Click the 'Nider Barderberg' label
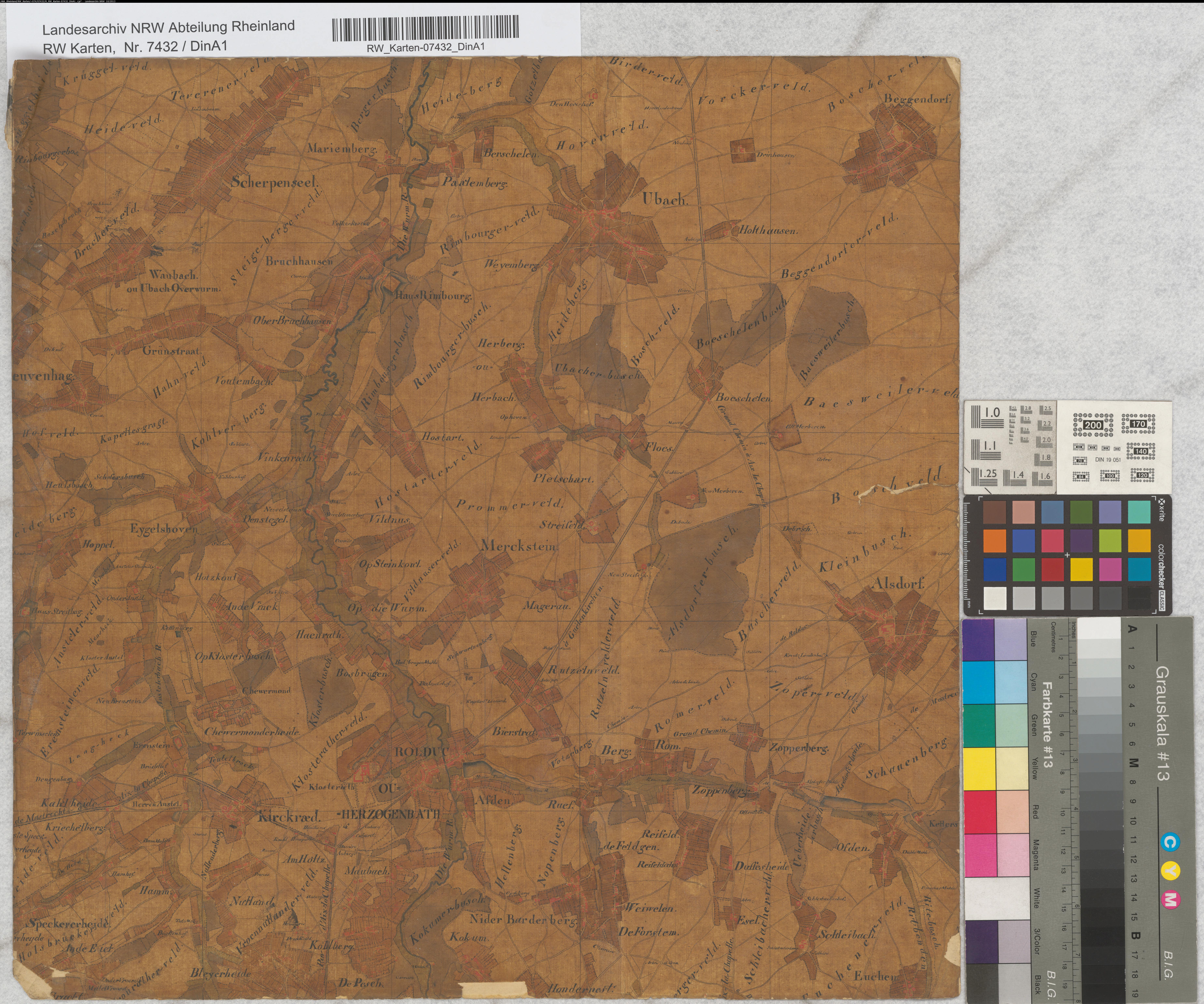 pyautogui.click(x=523, y=920)
